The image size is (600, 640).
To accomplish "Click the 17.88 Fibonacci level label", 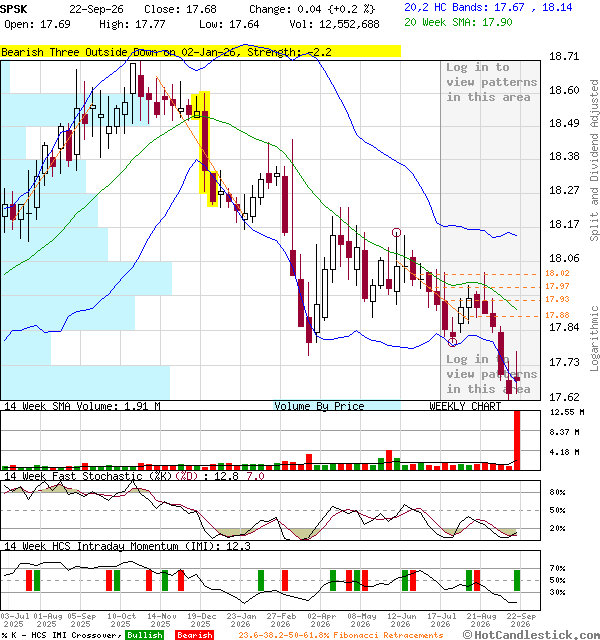I will point(557,315).
